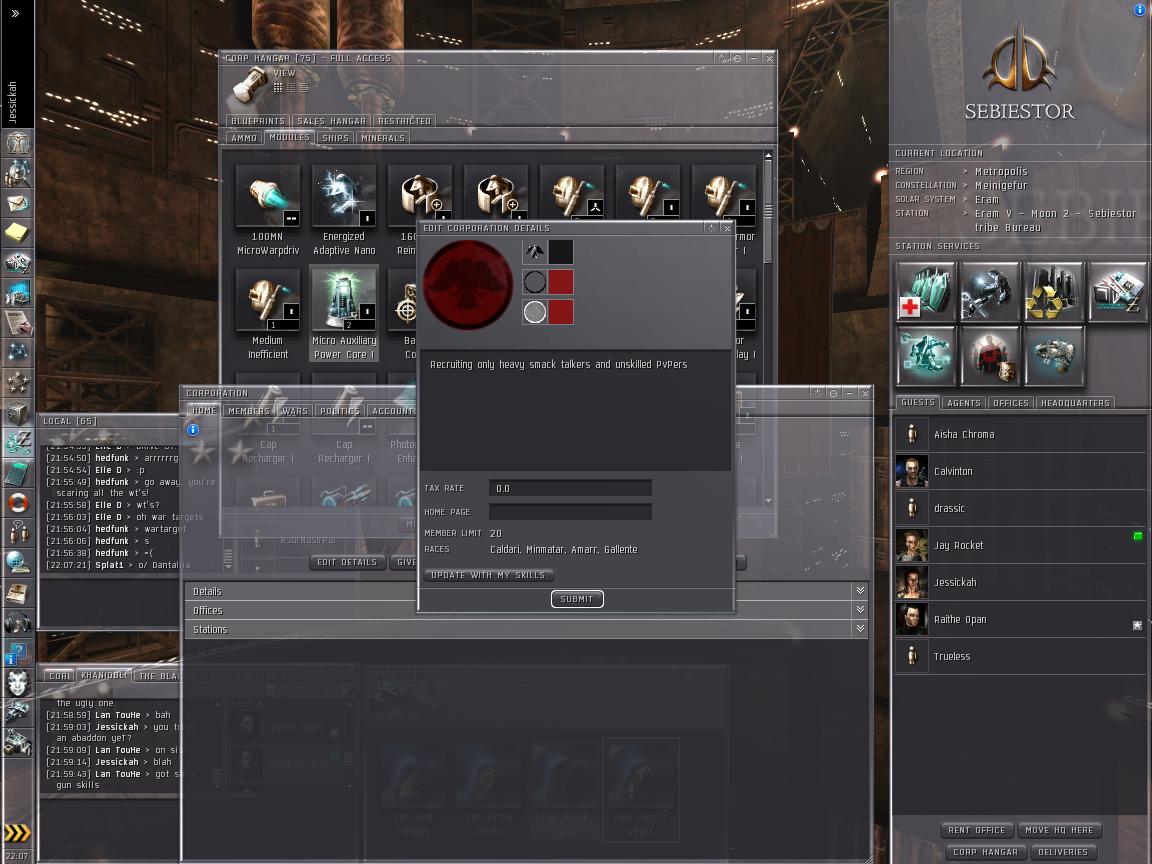This screenshot has width=1152, height=864.
Task: Click the Submit button
Action: coord(577,599)
